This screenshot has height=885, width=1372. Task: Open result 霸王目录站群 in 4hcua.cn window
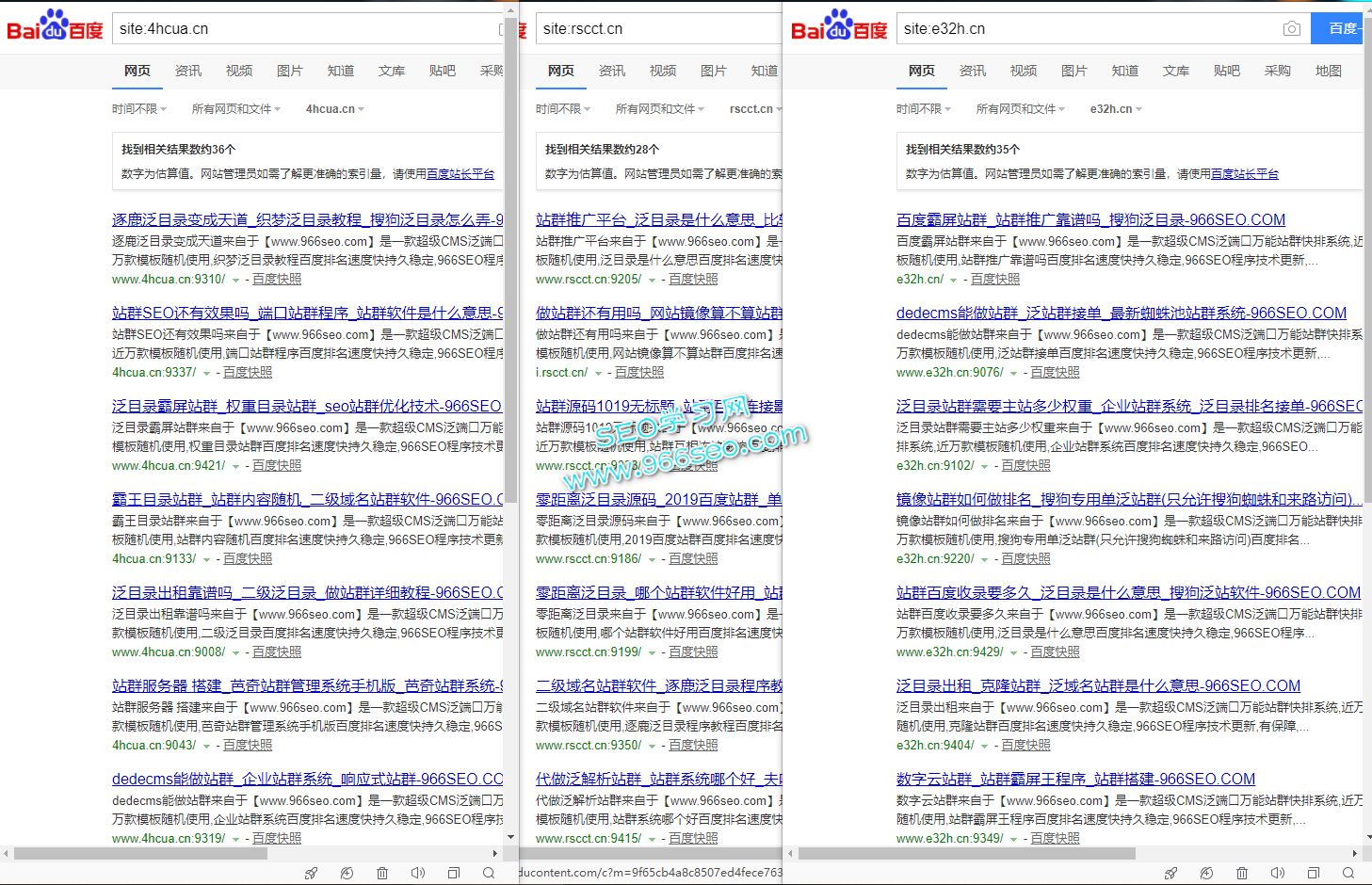click(x=308, y=499)
